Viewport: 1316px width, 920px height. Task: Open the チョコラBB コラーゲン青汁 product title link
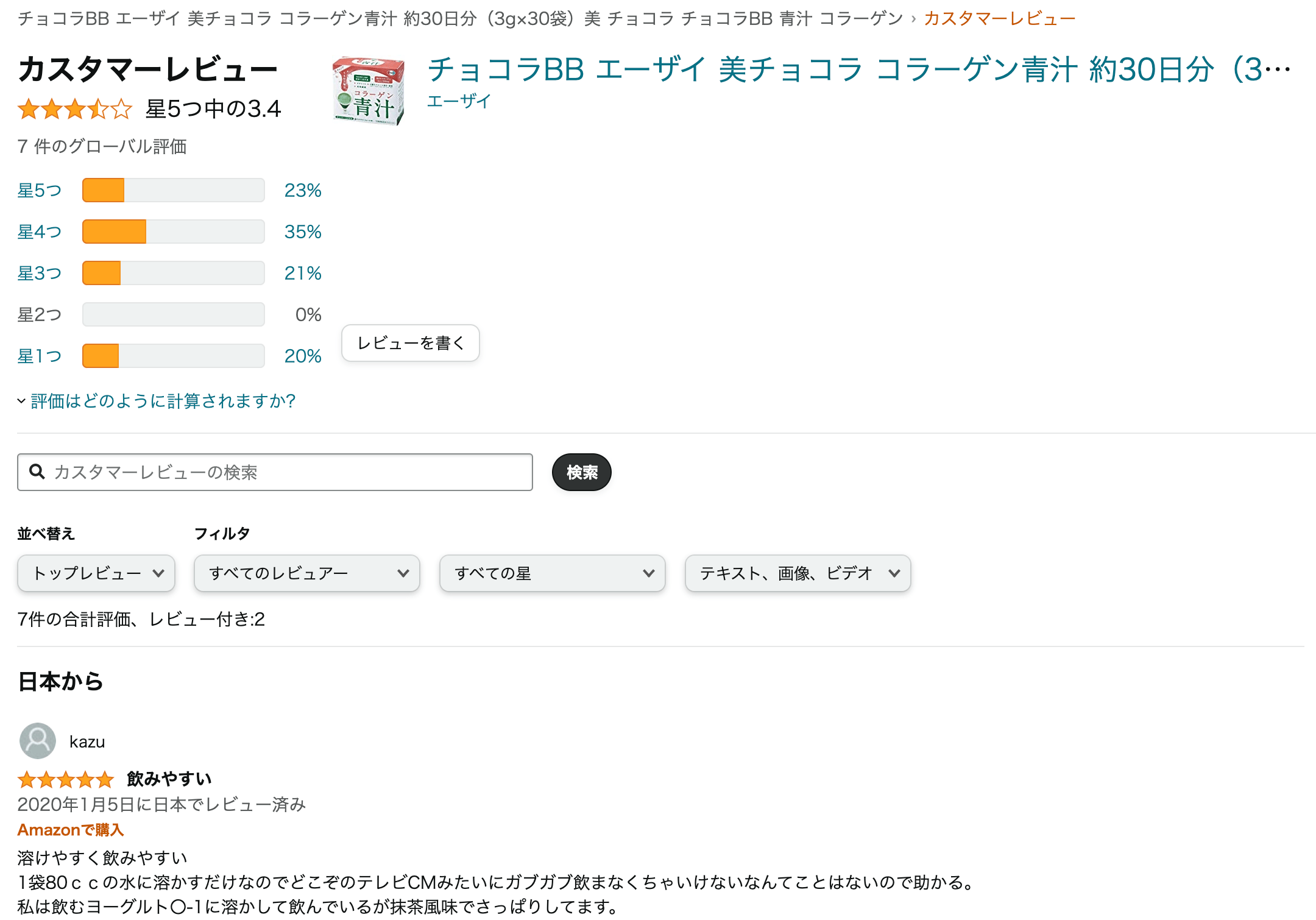pos(859,69)
